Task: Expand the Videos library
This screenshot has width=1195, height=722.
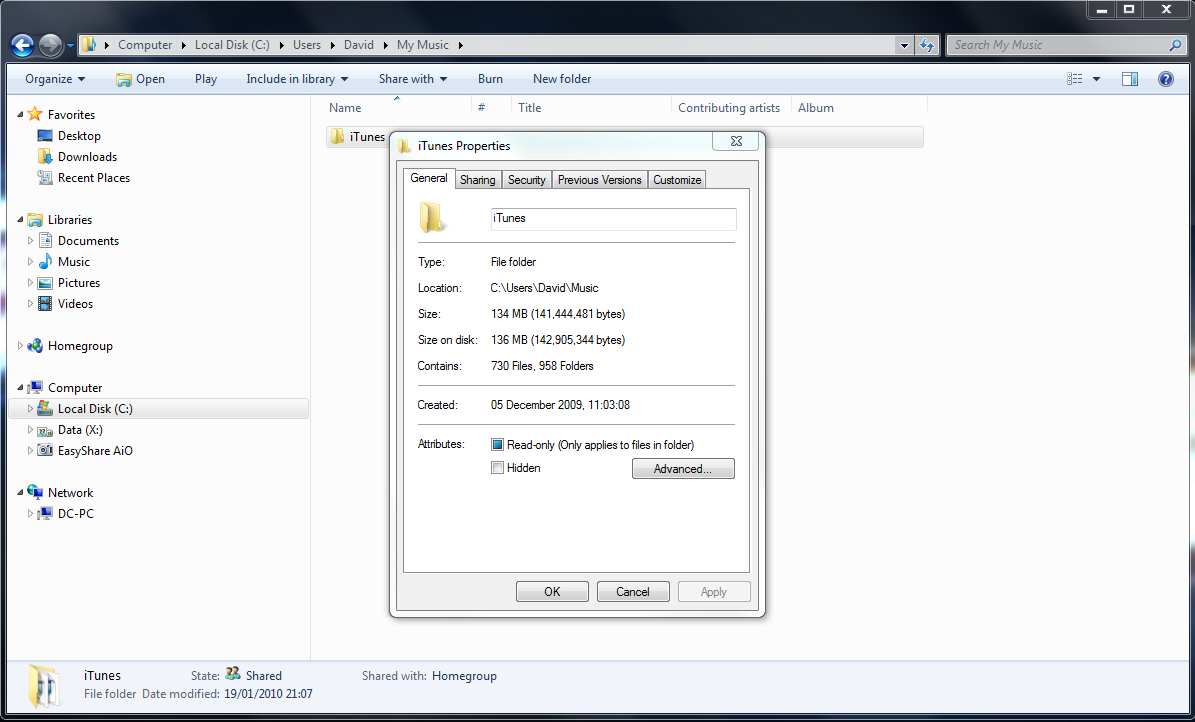Action: click(x=30, y=303)
